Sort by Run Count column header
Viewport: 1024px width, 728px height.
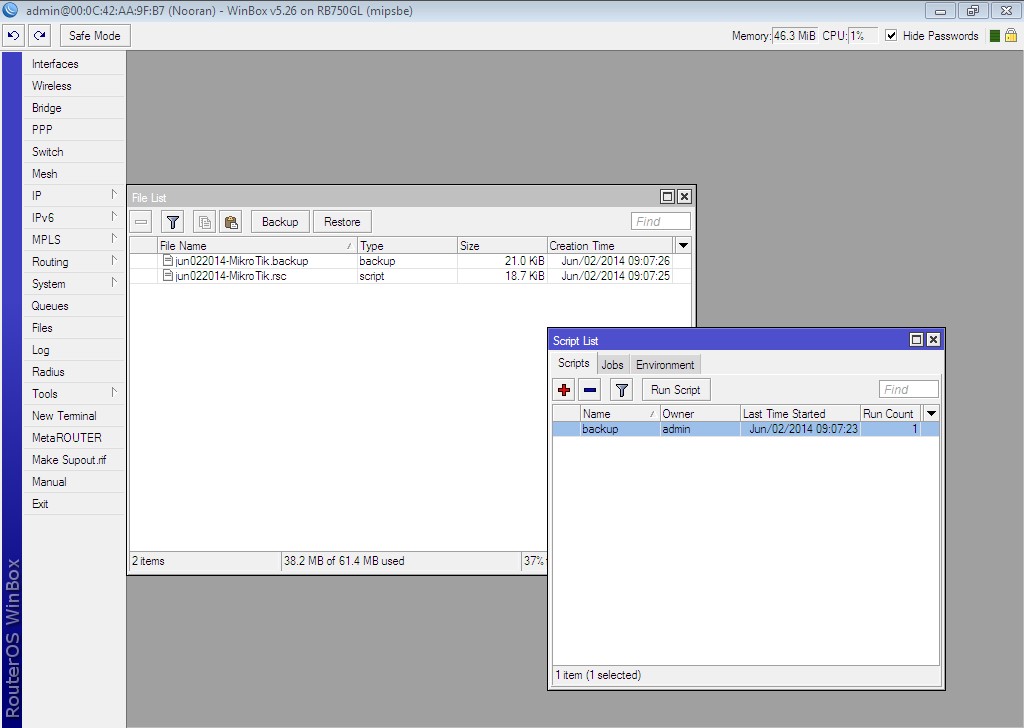[x=891, y=413]
